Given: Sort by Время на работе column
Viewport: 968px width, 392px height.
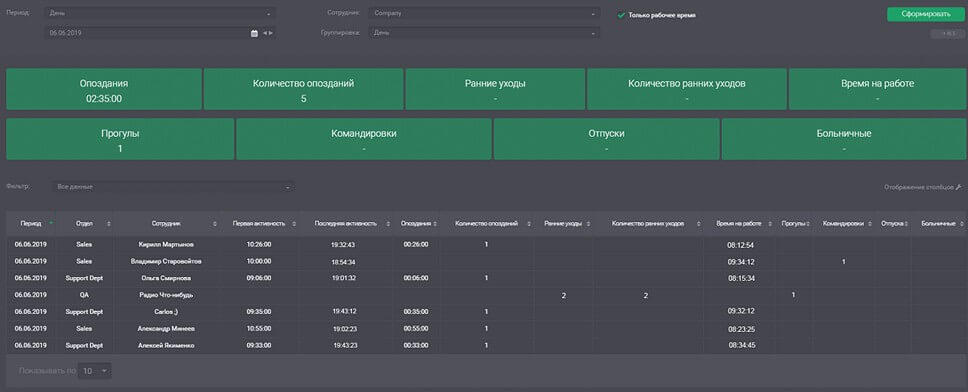Looking at the screenshot, I should (x=740, y=223).
